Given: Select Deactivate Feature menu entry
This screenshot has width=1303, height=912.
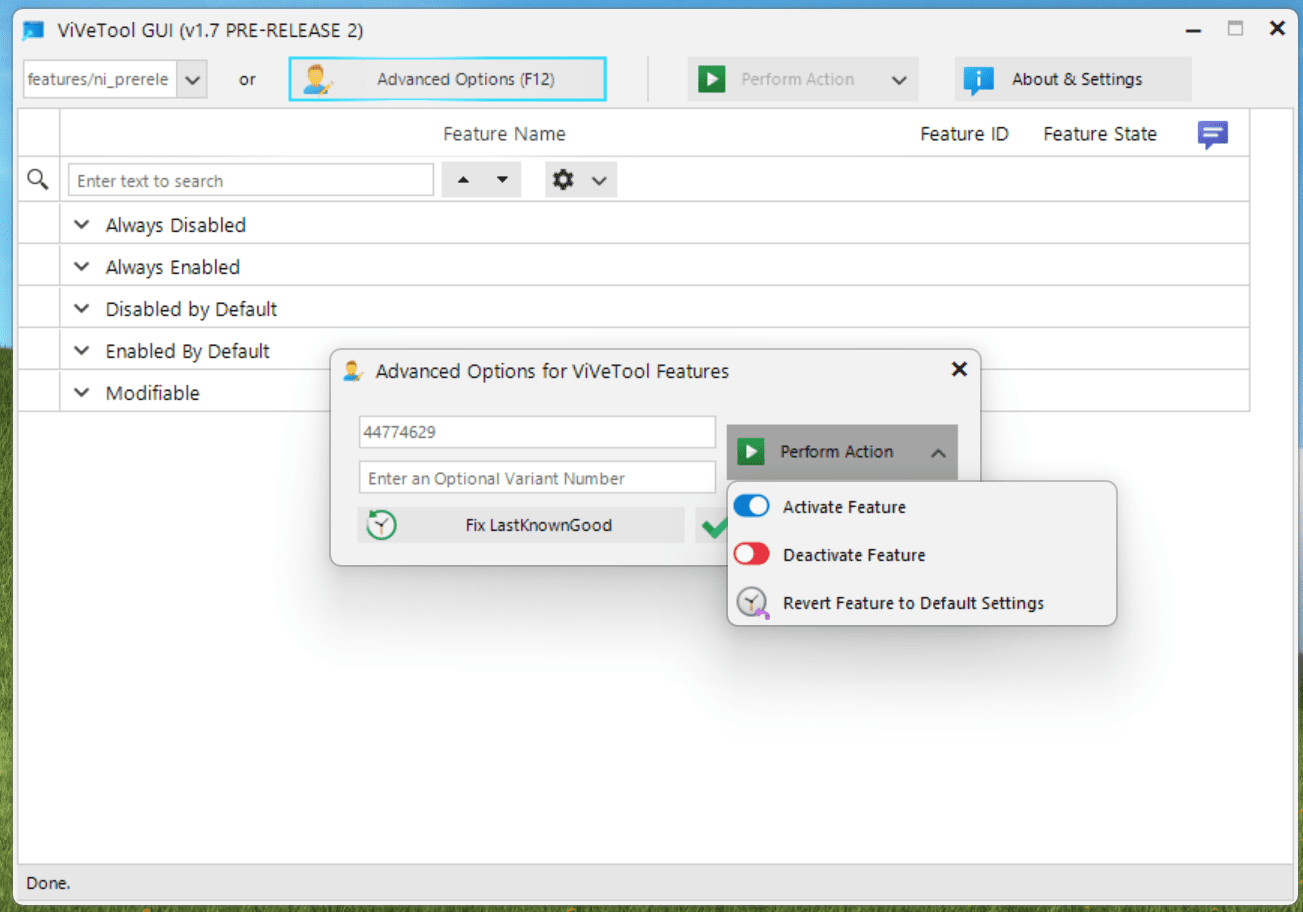Looking at the screenshot, I should 921,555.
